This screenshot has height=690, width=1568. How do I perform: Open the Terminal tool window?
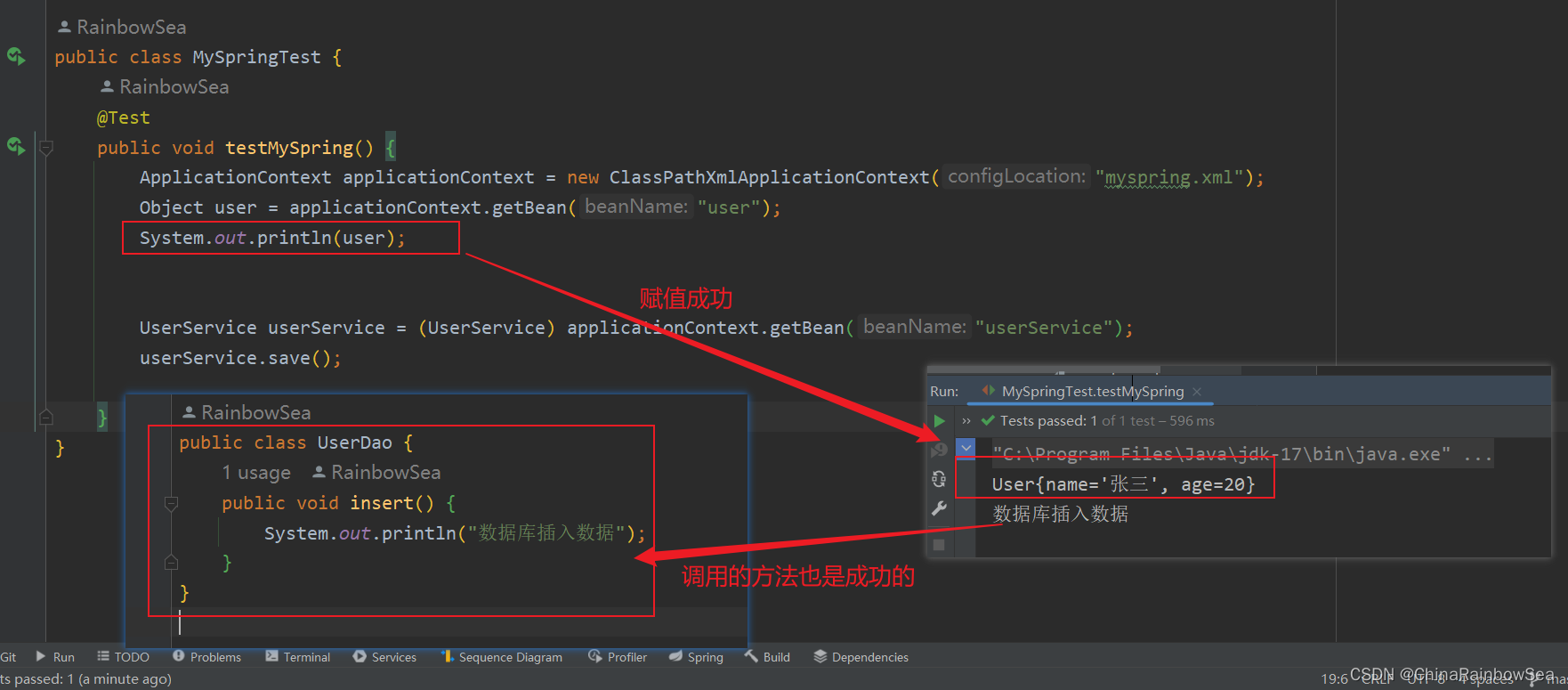point(298,657)
